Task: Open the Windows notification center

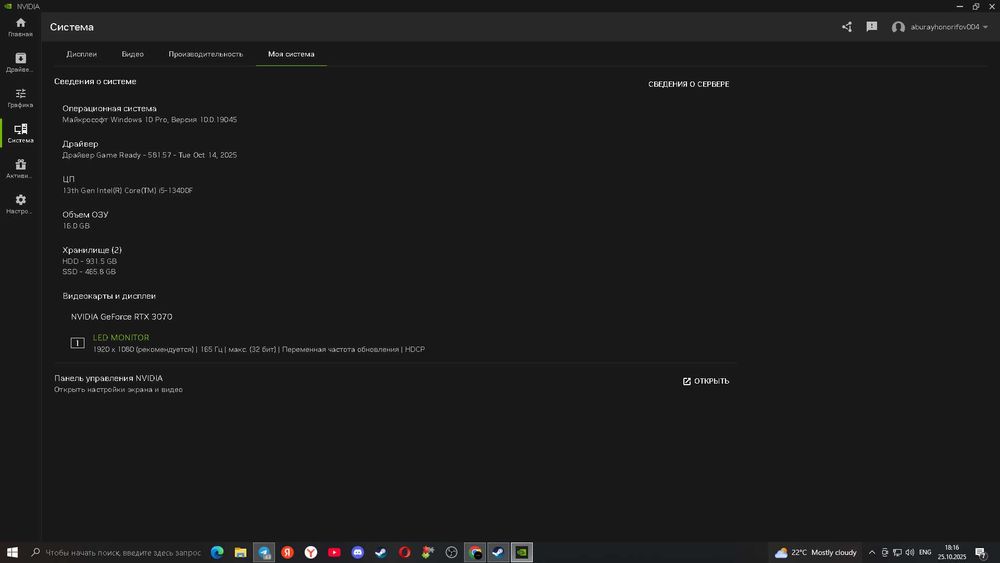Action: tap(981, 552)
